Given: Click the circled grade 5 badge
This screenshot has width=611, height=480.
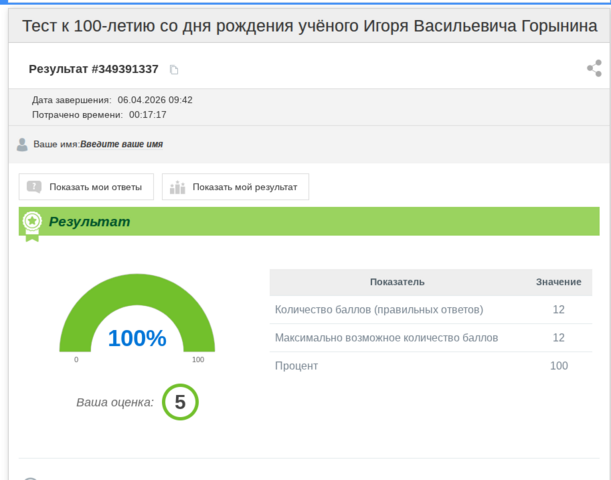Looking at the screenshot, I should 180,402.
